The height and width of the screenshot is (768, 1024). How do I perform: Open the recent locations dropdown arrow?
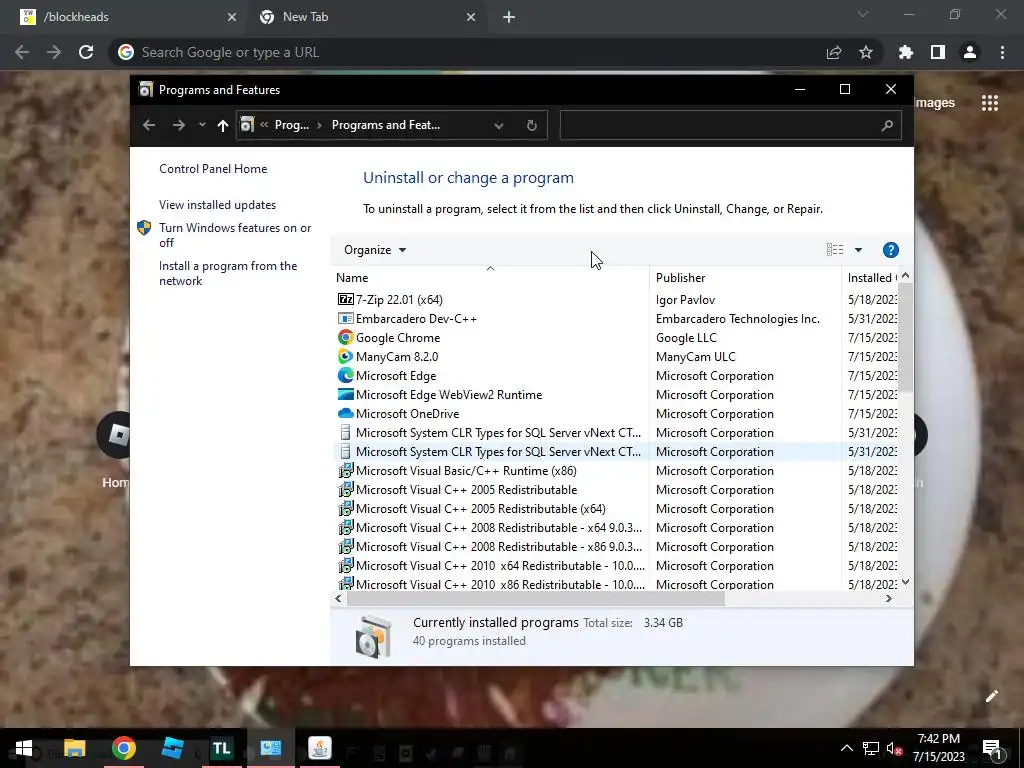coord(202,125)
